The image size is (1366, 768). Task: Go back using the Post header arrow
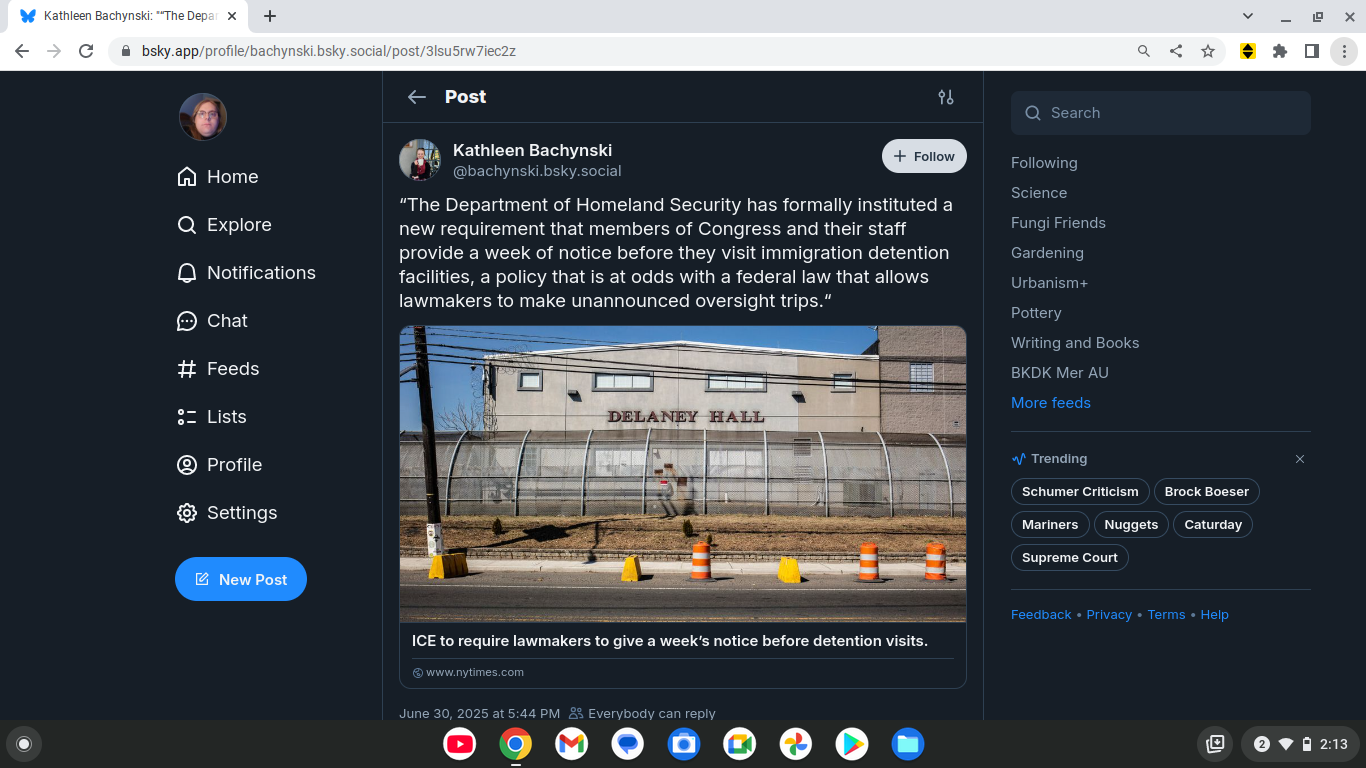coord(417,97)
